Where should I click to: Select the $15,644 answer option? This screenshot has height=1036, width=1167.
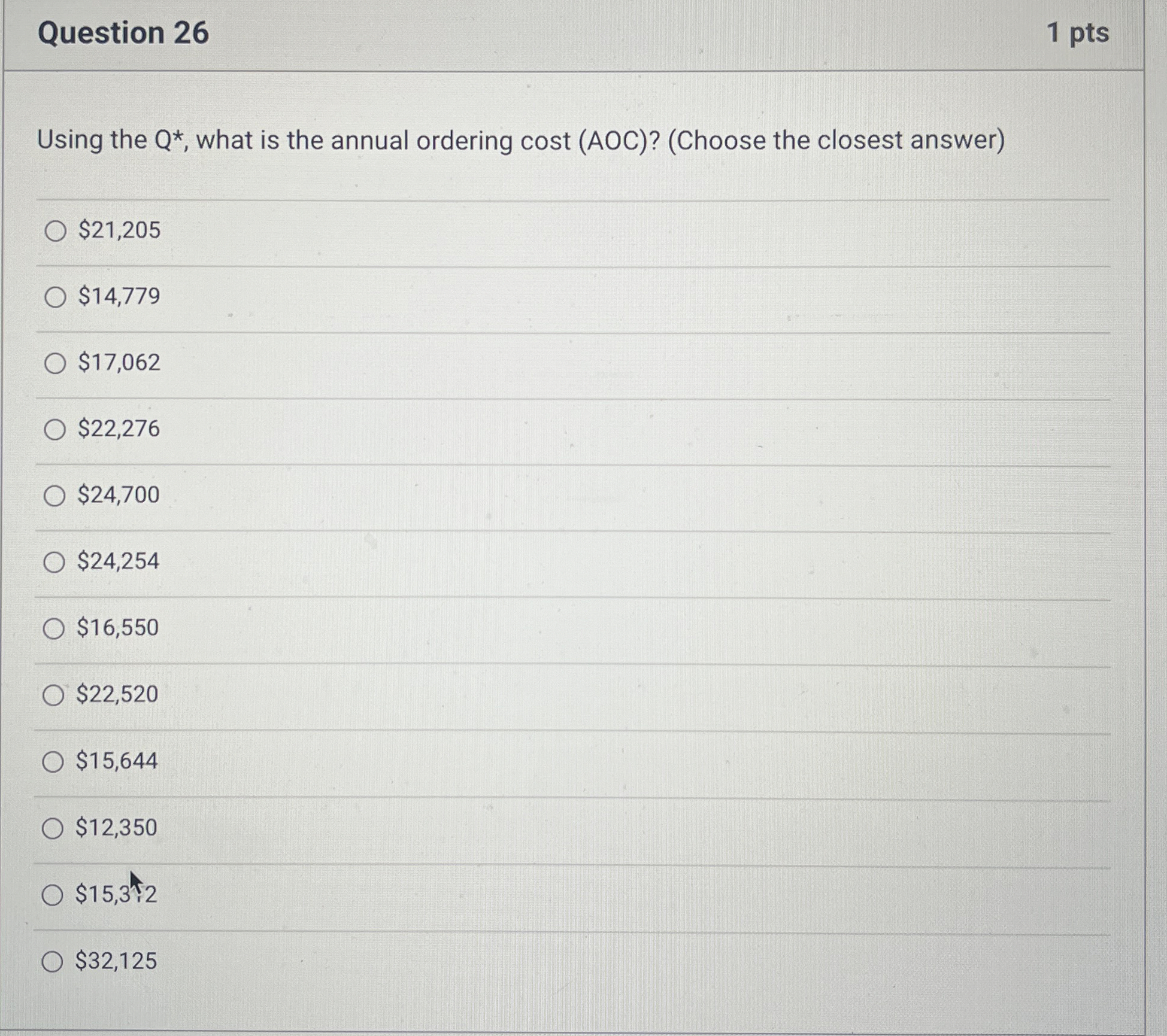pyautogui.click(x=55, y=761)
